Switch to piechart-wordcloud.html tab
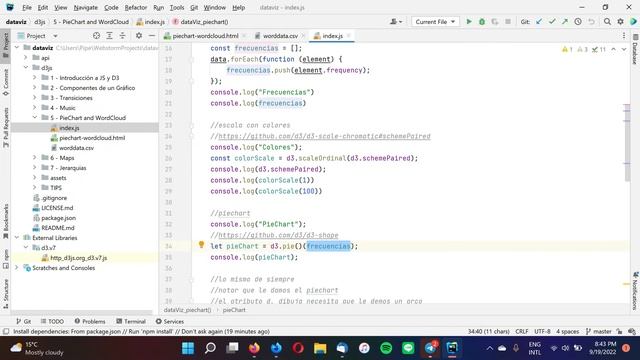Viewport: 640px width, 360px height. 205,36
